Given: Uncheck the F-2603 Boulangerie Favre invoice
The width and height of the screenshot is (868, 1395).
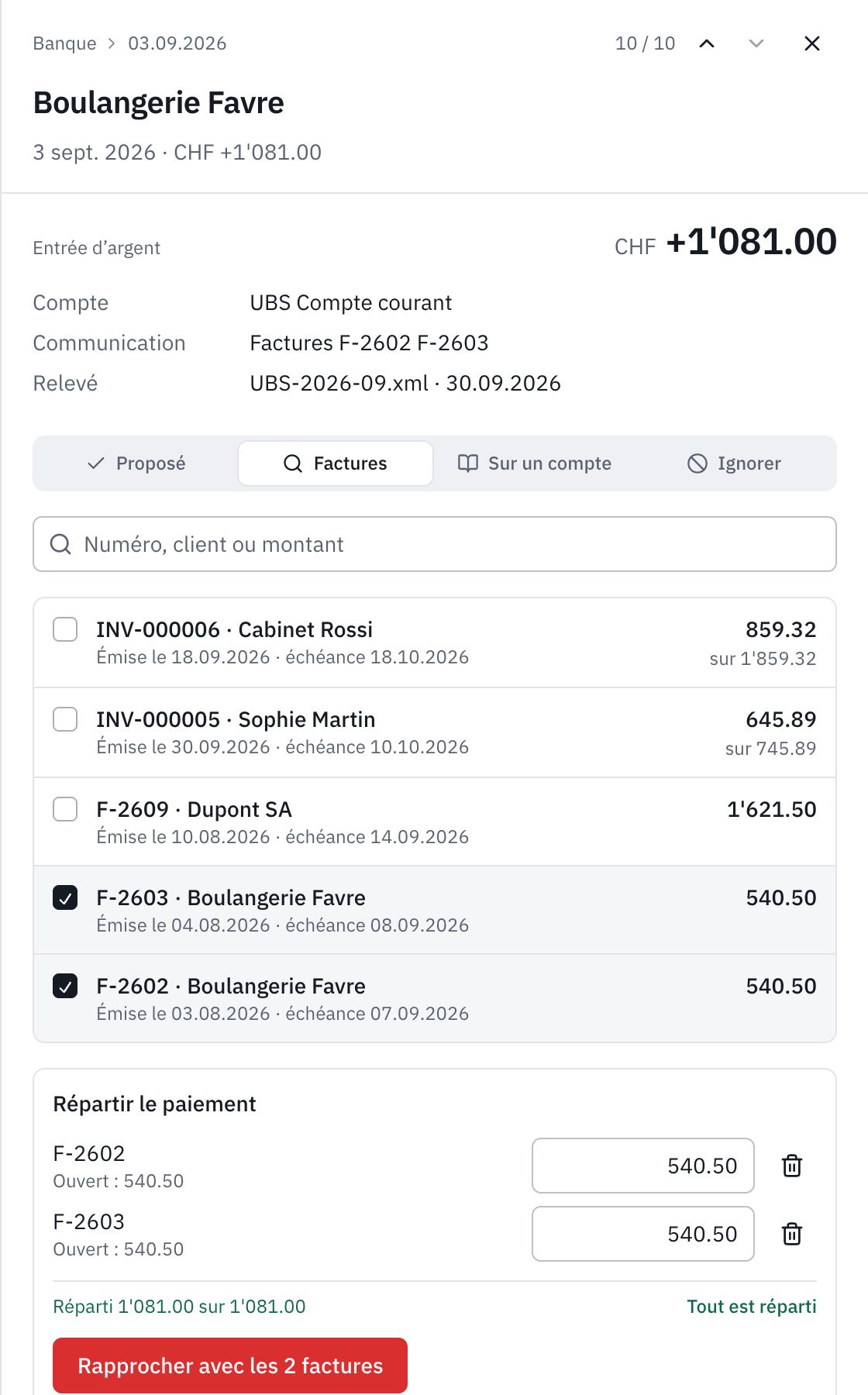Looking at the screenshot, I should (65, 897).
